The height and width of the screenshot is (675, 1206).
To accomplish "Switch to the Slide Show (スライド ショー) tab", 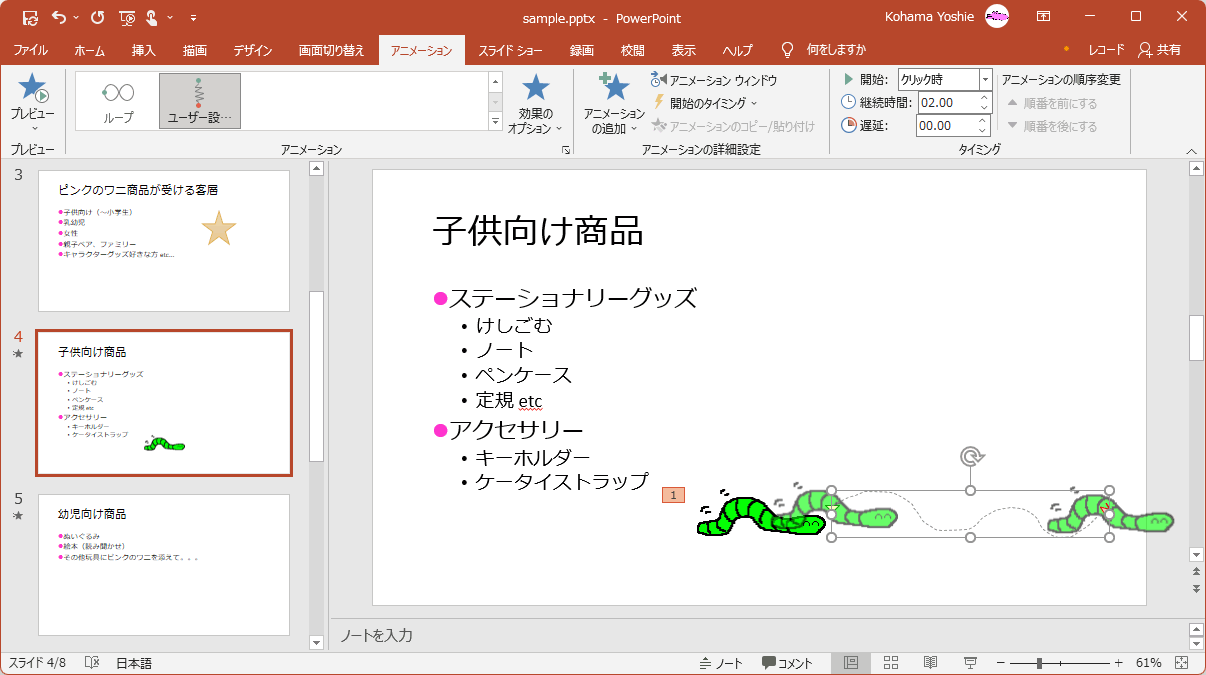I will coord(510,50).
